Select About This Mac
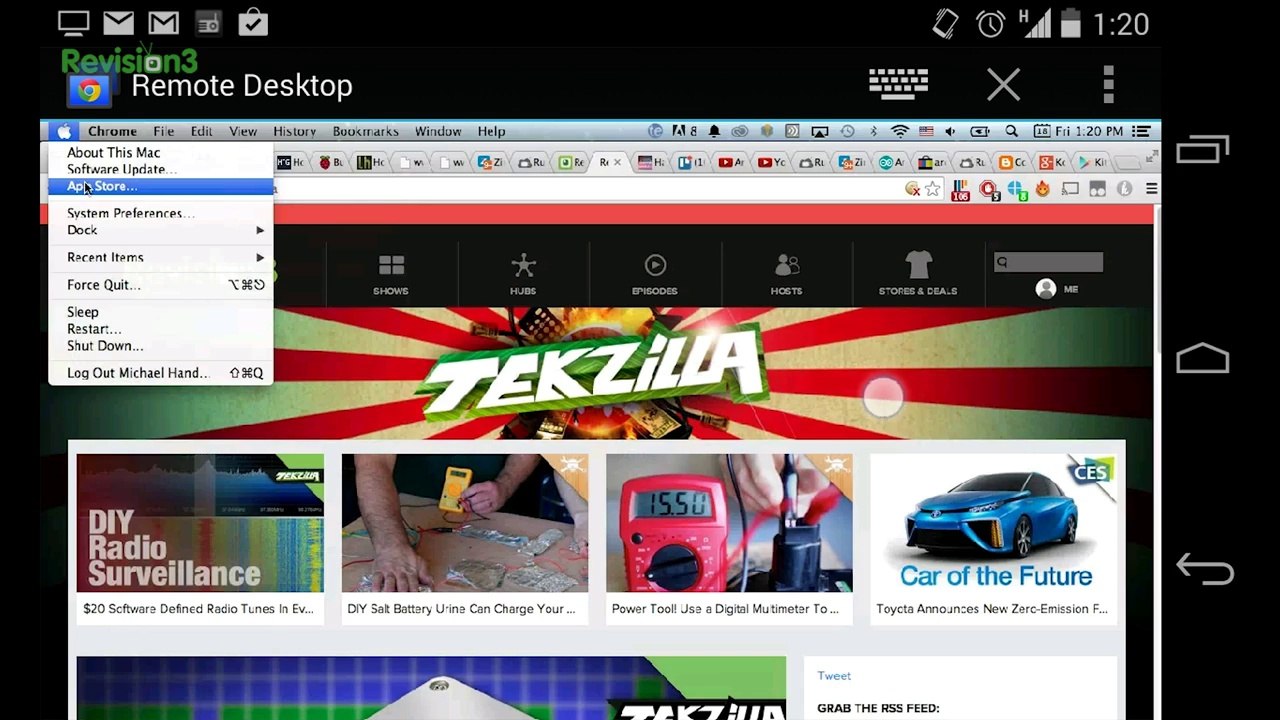Image resolution: width=1280 pixels, height=720 pixels. 161,152
